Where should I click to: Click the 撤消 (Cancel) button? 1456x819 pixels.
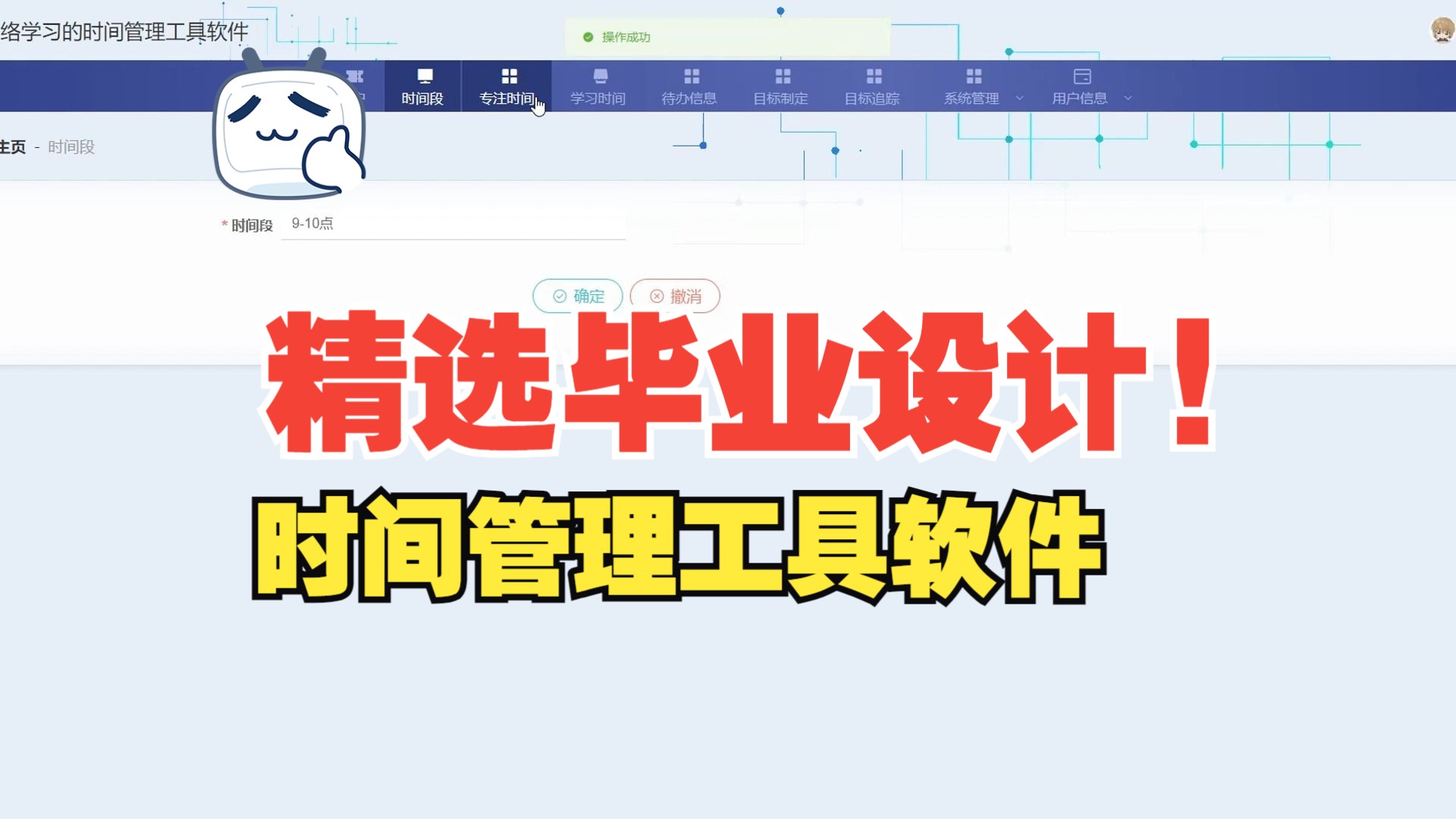(x=675, y=295)
